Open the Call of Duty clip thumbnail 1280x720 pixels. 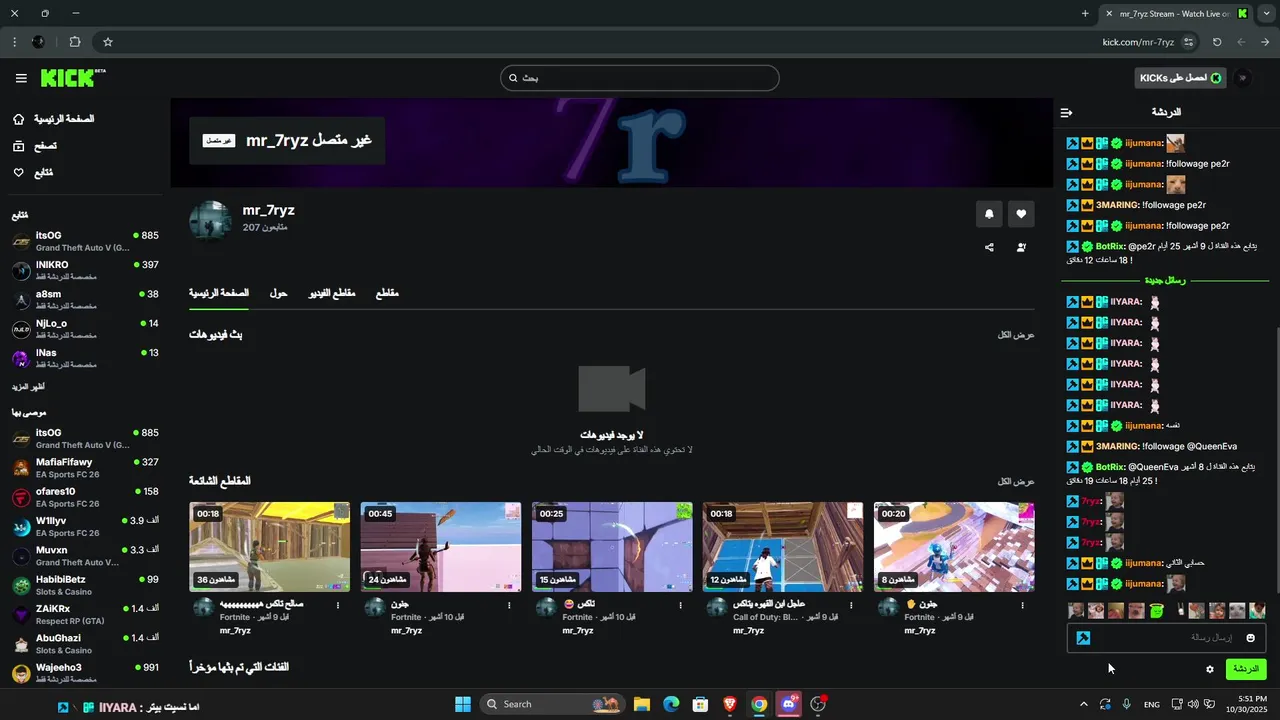click(x=783, y=547)
